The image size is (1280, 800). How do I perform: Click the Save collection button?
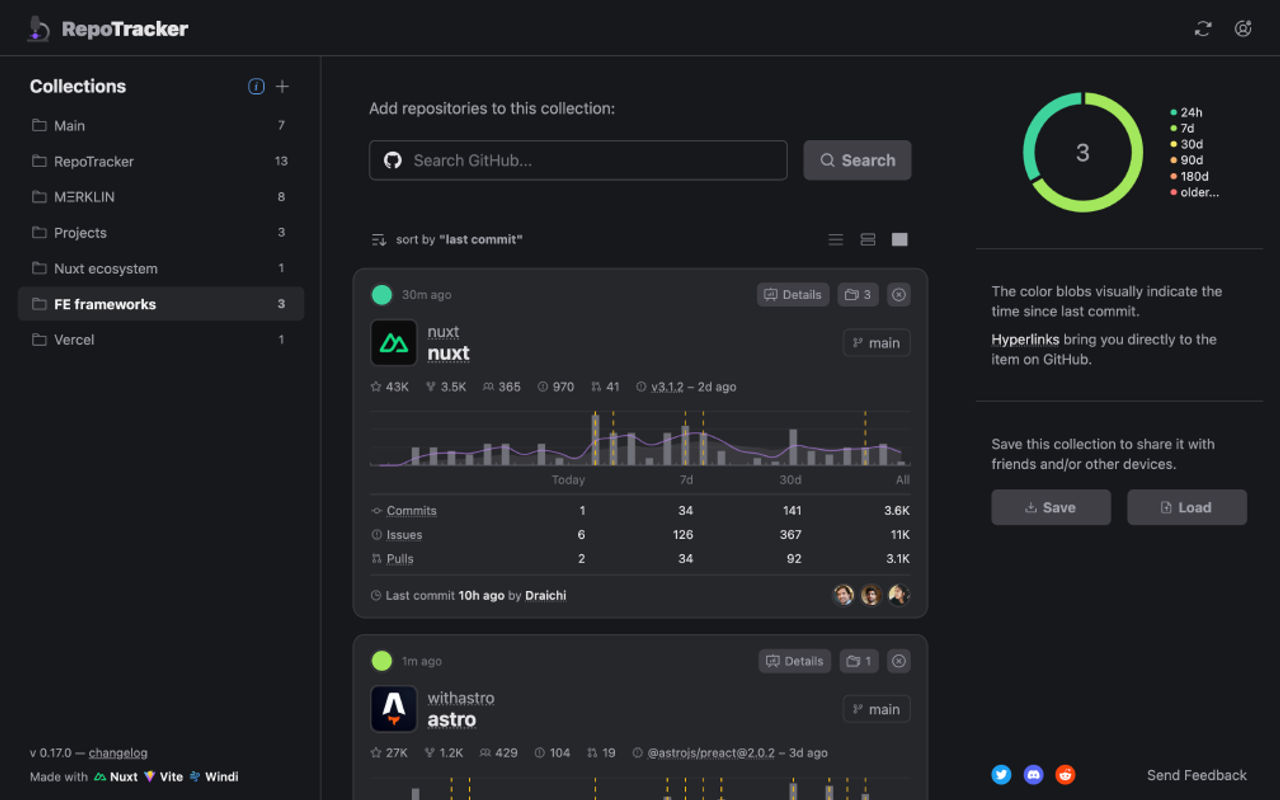point(1051,507)
